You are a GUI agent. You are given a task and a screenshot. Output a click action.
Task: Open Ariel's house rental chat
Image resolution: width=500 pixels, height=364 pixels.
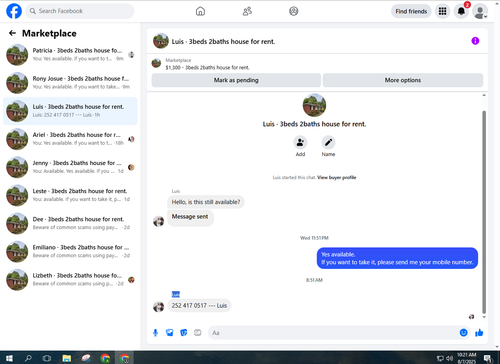(x=70, y=139)
